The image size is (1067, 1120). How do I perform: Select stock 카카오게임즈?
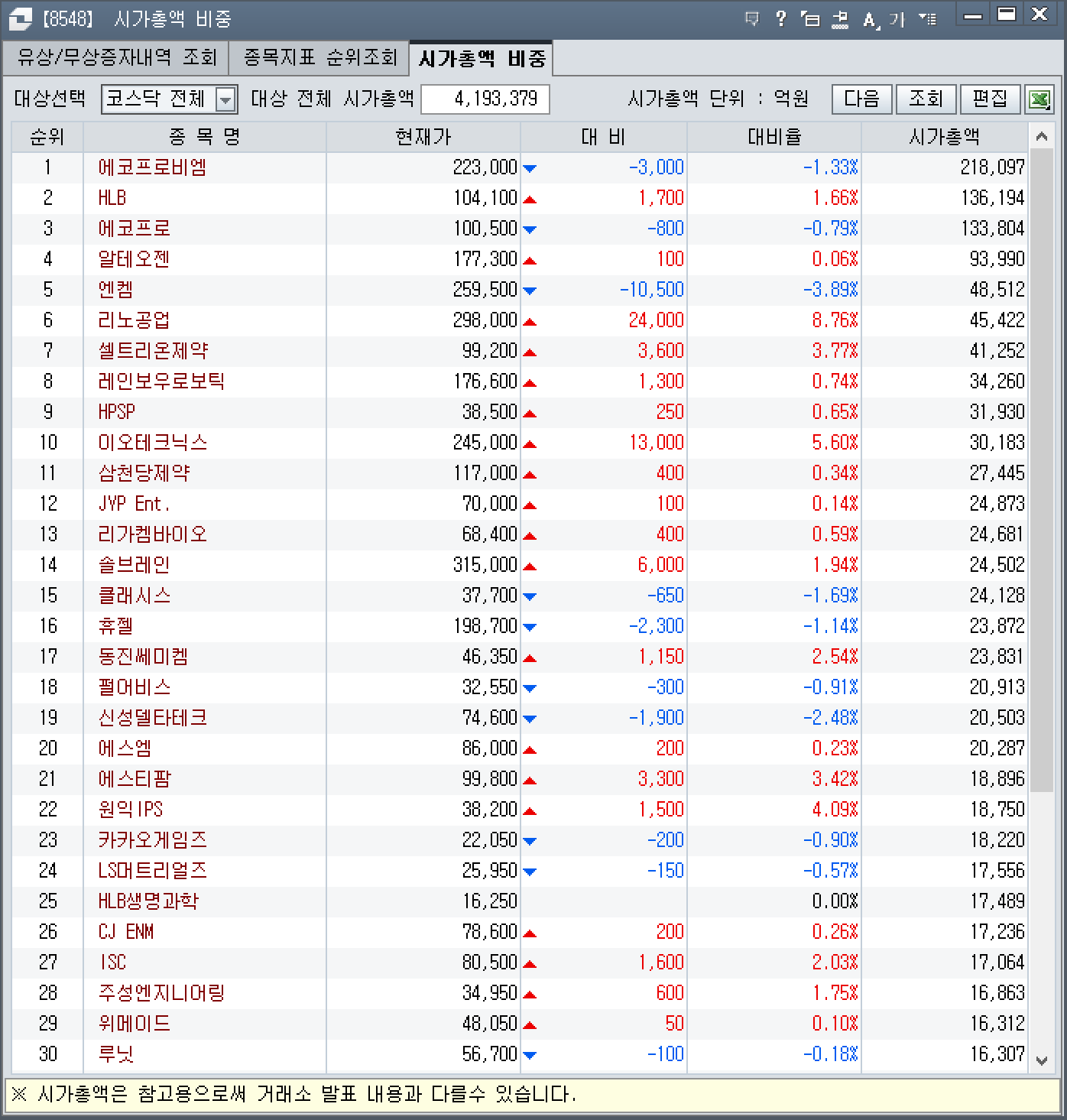coord(153,840)
